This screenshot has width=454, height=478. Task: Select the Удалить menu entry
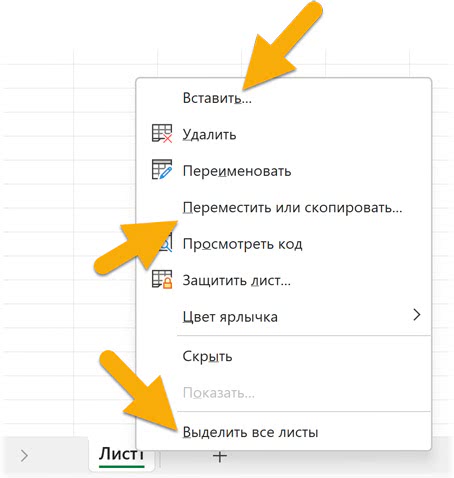pos(209,135)
